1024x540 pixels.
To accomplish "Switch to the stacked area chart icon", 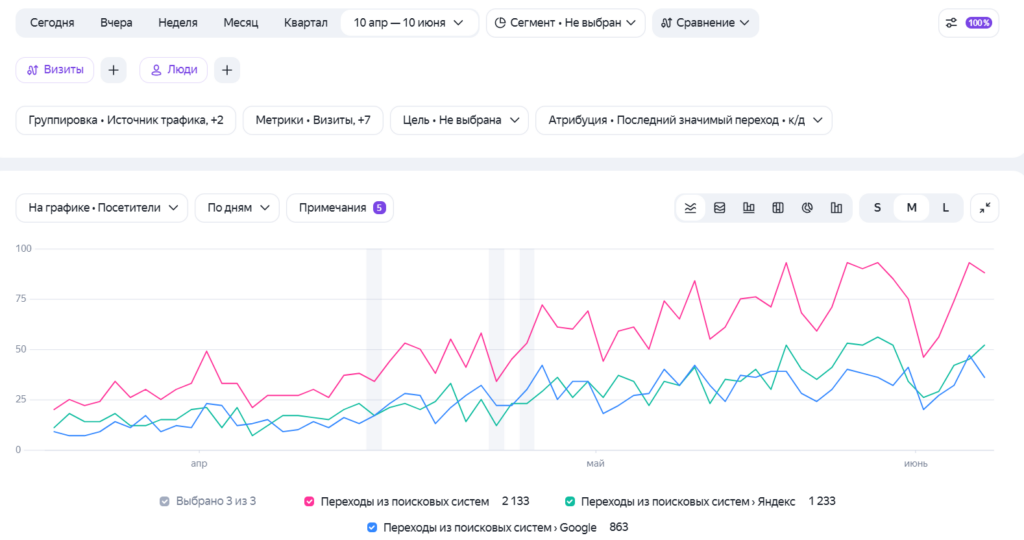I will 720,208.
